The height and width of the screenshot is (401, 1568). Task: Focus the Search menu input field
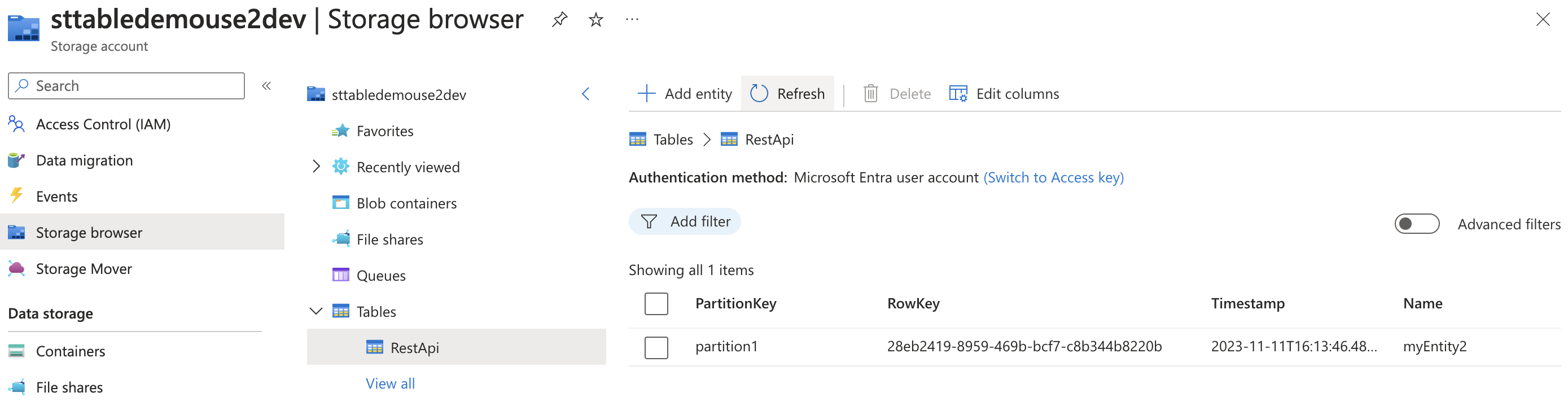(126, 86)
